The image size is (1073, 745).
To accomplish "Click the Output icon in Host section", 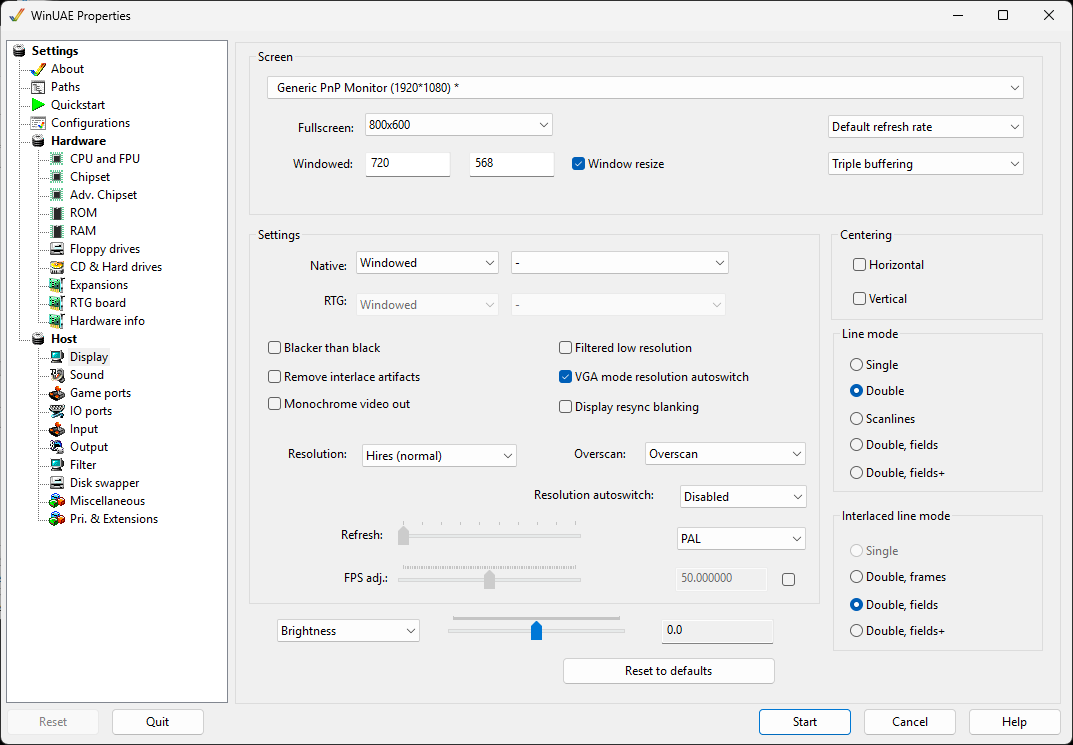I will [x=57, y=447].
